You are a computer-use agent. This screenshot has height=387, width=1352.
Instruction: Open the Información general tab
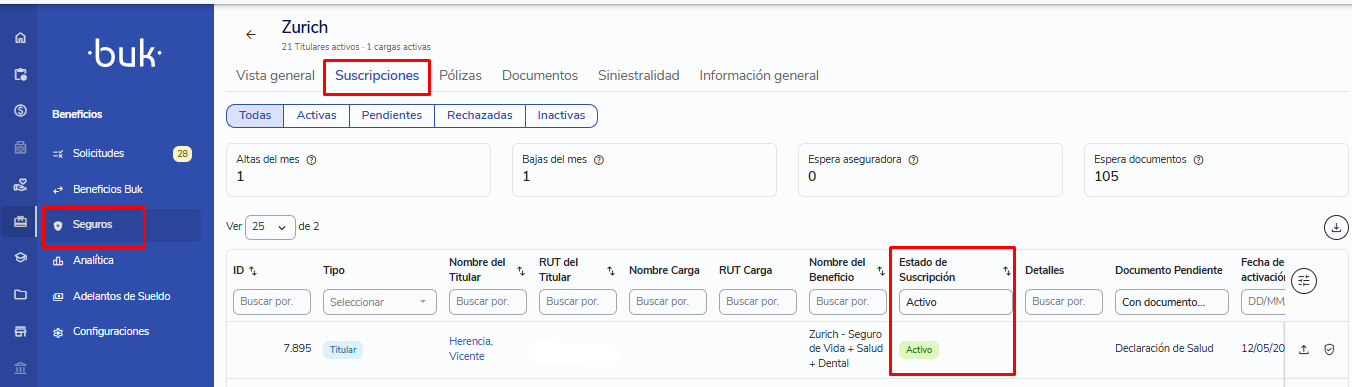point(759,76)
